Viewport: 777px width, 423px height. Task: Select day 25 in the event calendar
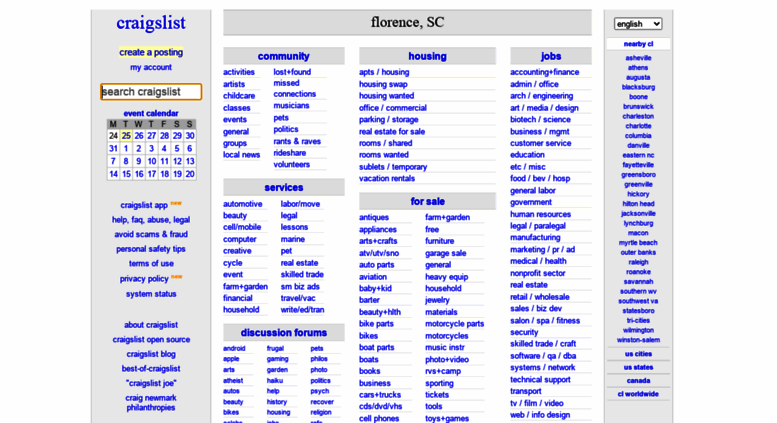coord(126,136)
